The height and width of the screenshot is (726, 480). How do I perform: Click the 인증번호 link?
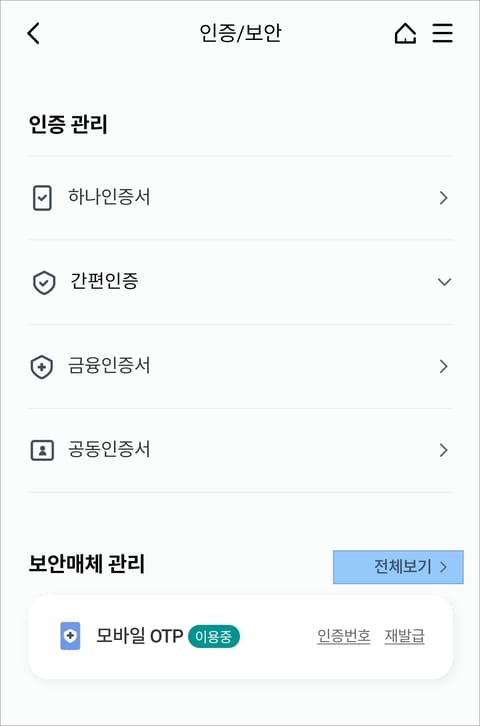[344, 636]
